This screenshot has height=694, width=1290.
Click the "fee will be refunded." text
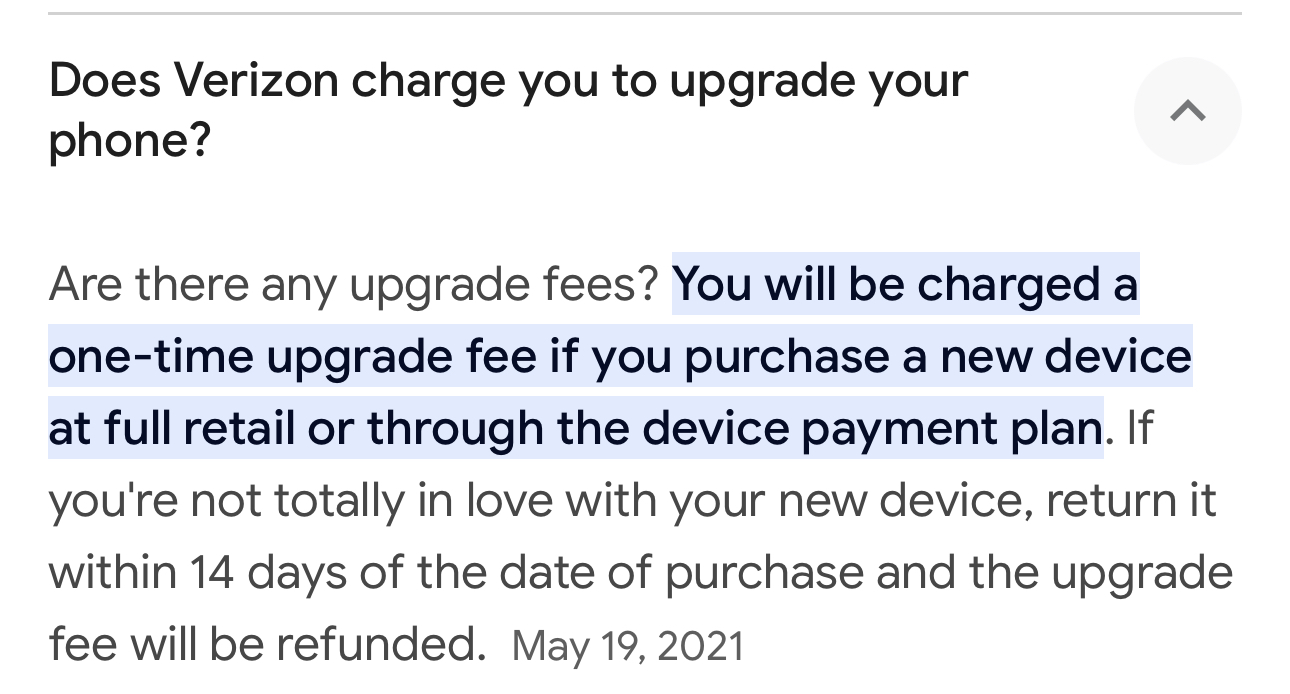(266, 645)
